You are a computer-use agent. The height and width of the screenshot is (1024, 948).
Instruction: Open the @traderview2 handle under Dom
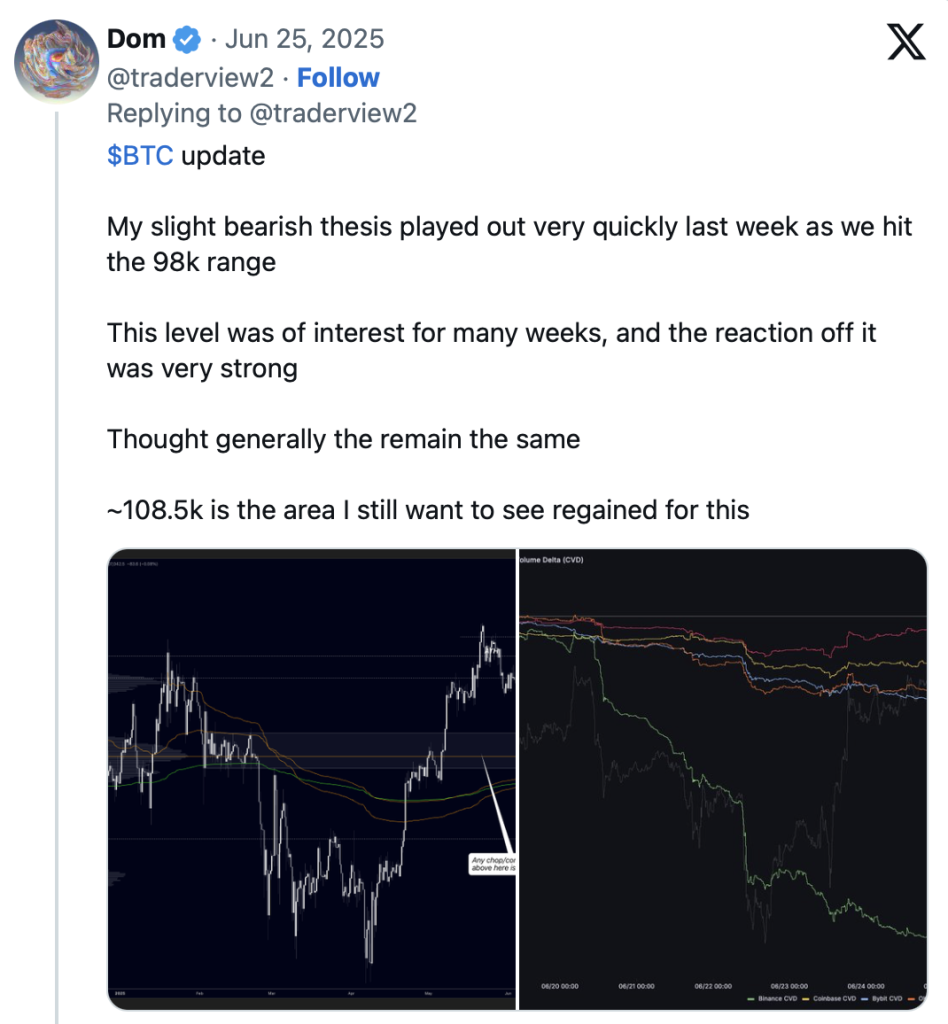pos(190,78)
